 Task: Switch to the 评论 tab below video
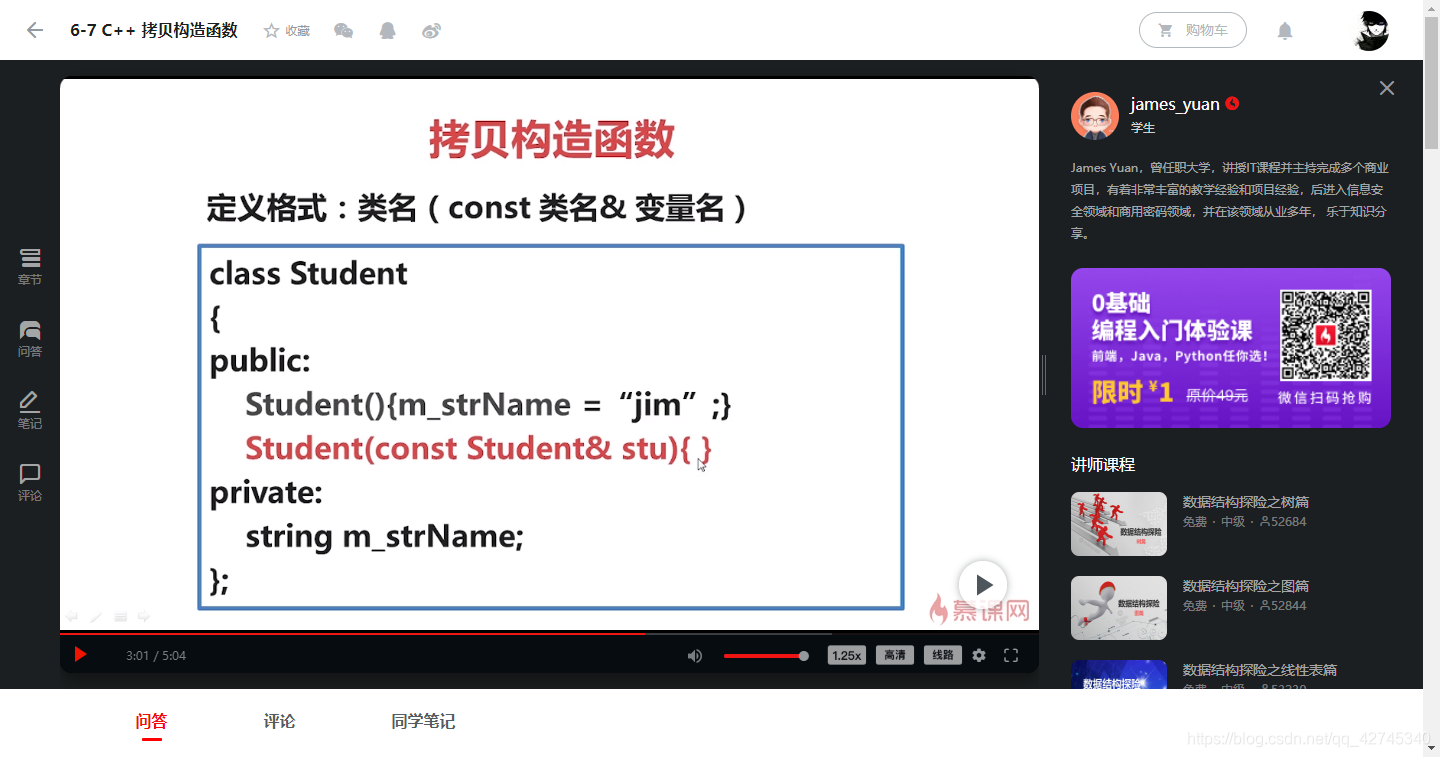click(x=279, y=721)
